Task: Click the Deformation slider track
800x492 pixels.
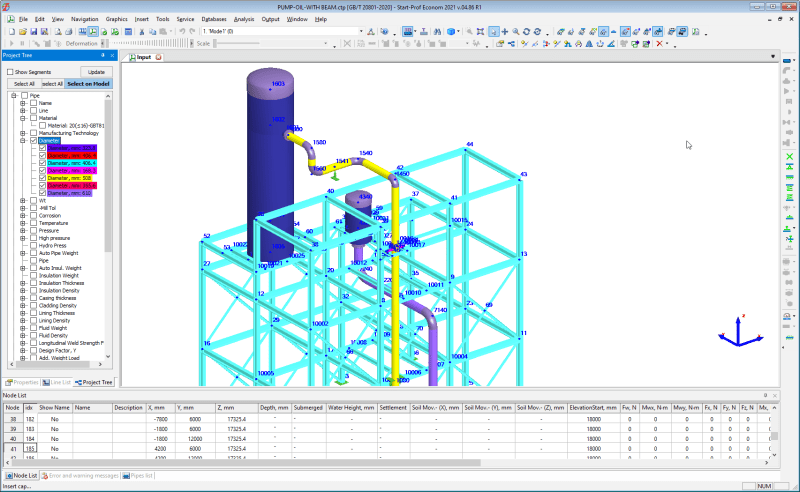Action: 148,44
